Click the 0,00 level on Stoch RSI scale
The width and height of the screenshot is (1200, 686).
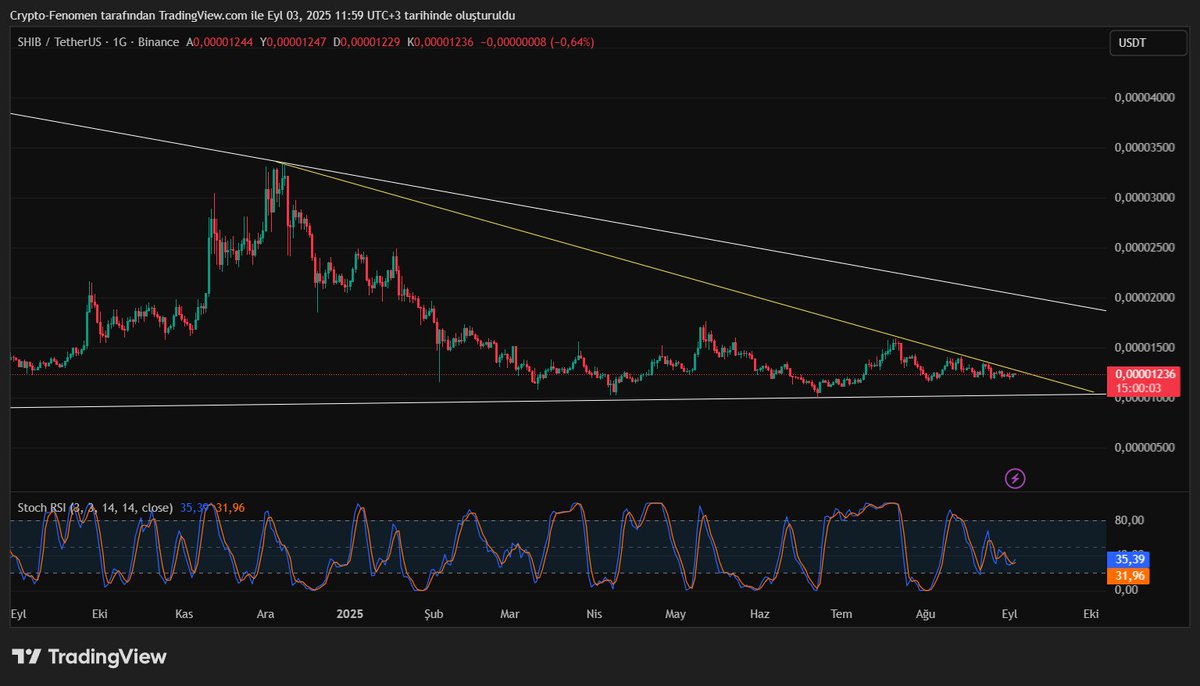1127,589
